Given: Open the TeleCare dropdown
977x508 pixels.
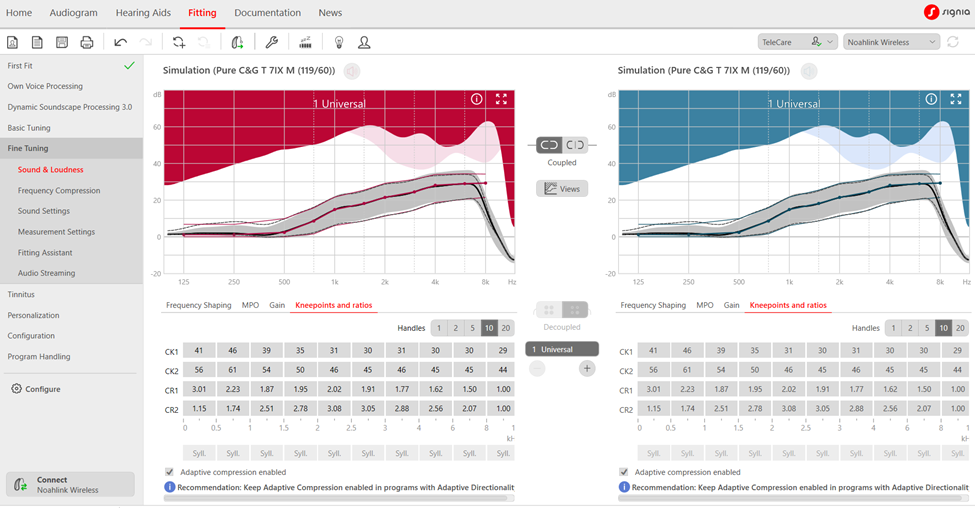Looking at the screenshot, I should tap(797, 42).
